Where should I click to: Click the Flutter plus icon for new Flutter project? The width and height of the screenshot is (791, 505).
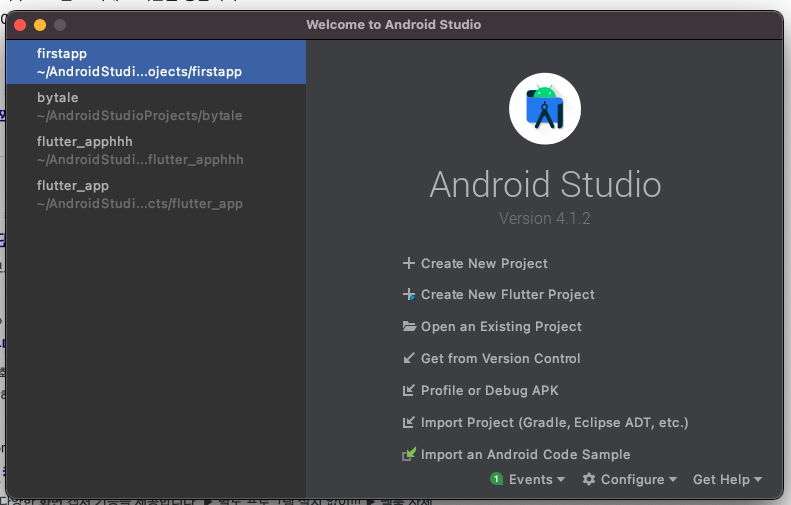coord(409,295)
